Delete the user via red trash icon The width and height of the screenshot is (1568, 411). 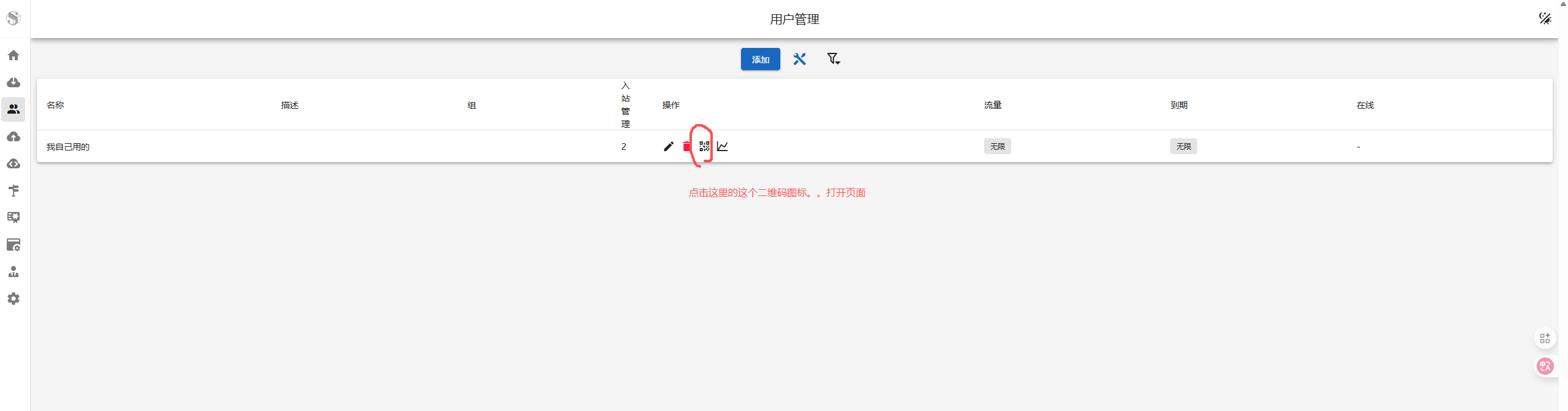[x=686, y=146]
